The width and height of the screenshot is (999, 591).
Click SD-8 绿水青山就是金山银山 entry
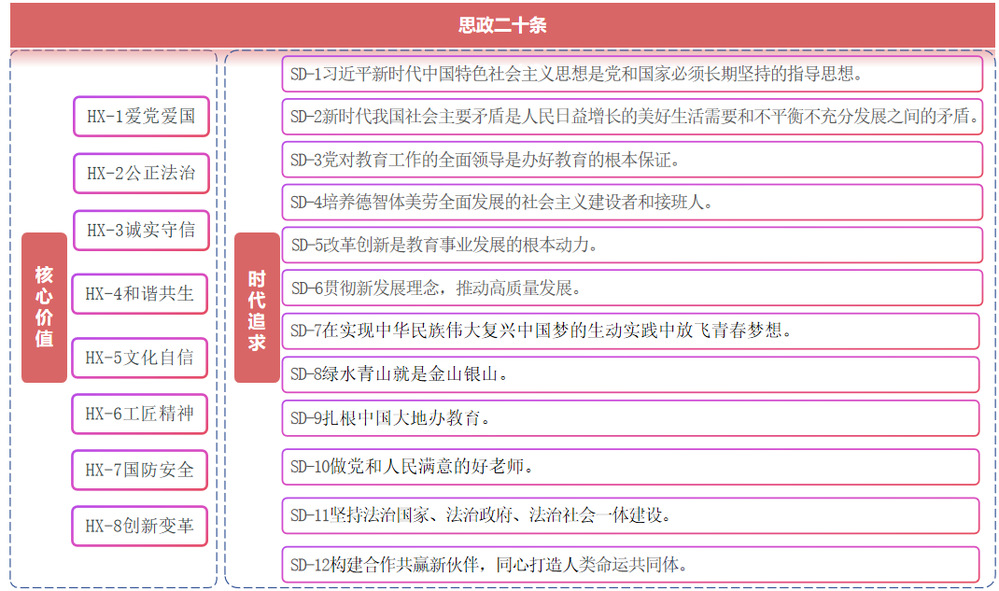631,375
